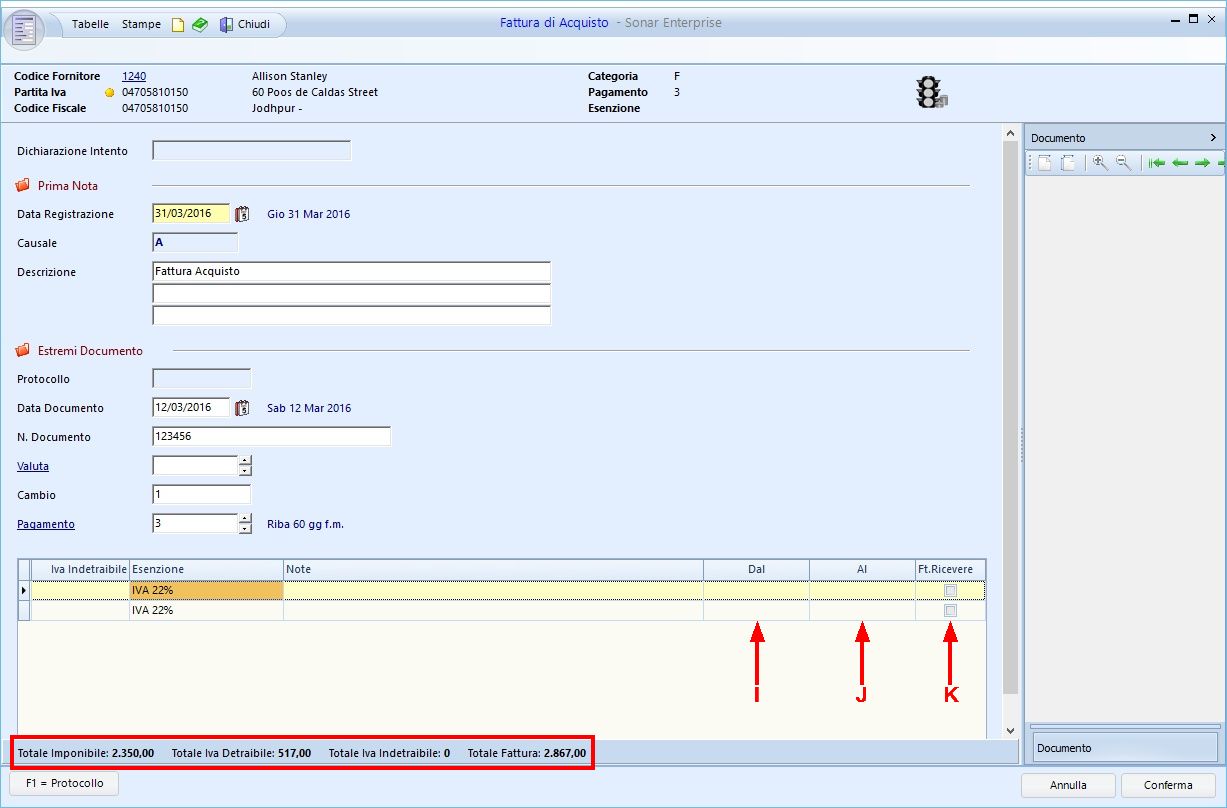
Task: Zoom out on the document preview
Action: [1123, 163]
